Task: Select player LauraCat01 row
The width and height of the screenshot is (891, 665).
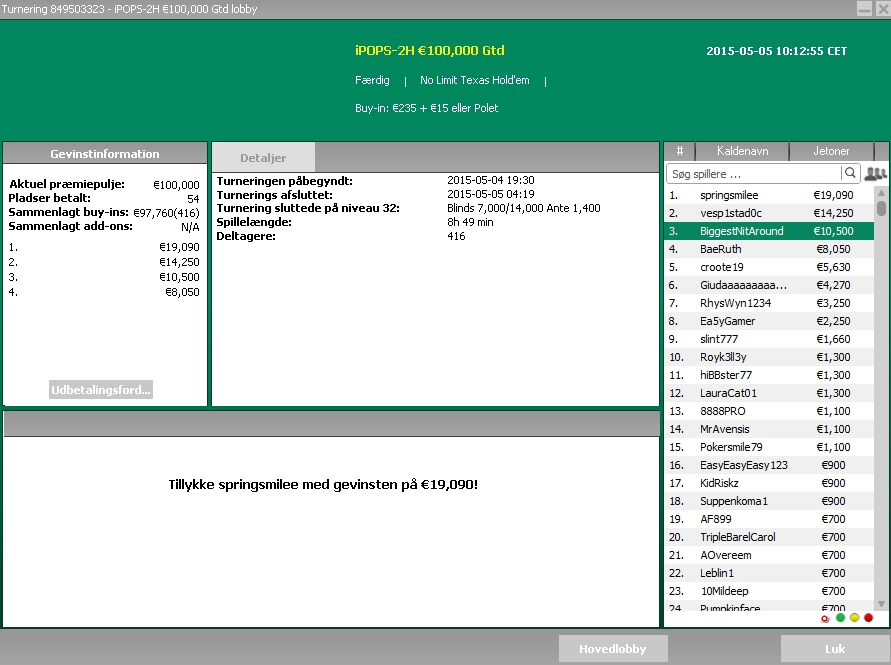Action: [769, 393]
